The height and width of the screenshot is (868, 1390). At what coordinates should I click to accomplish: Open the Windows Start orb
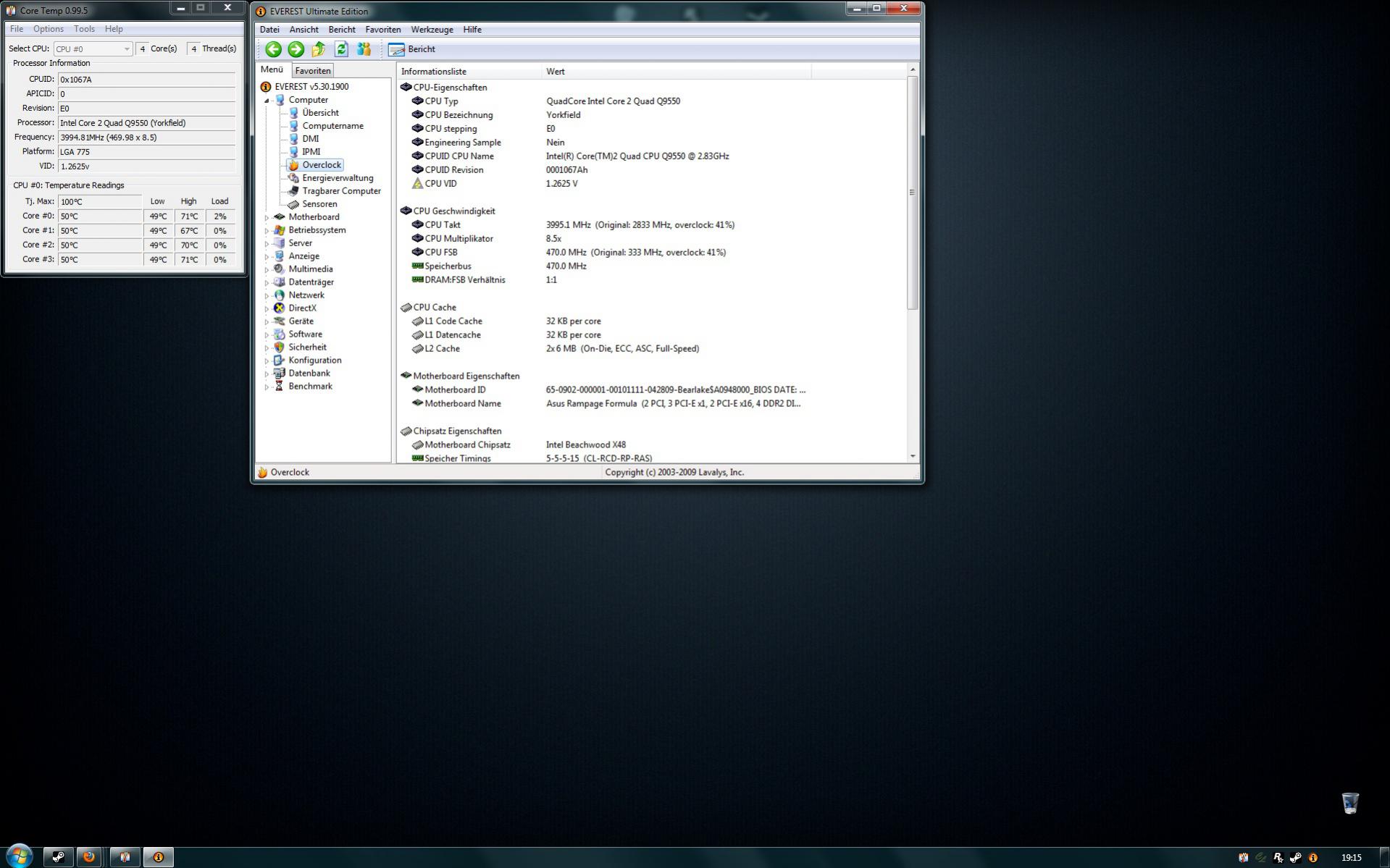pos(20,856)
